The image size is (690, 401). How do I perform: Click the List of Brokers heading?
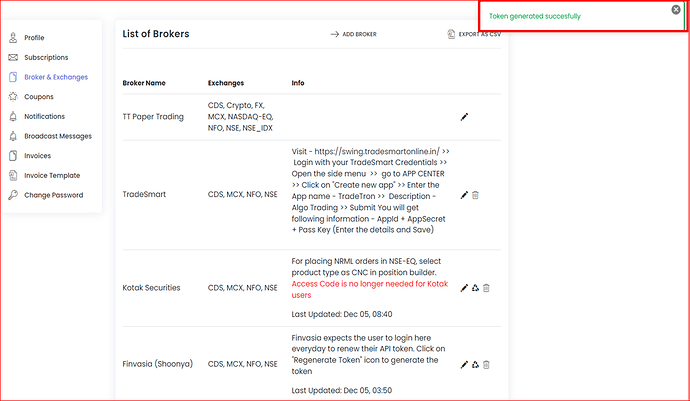156,34
